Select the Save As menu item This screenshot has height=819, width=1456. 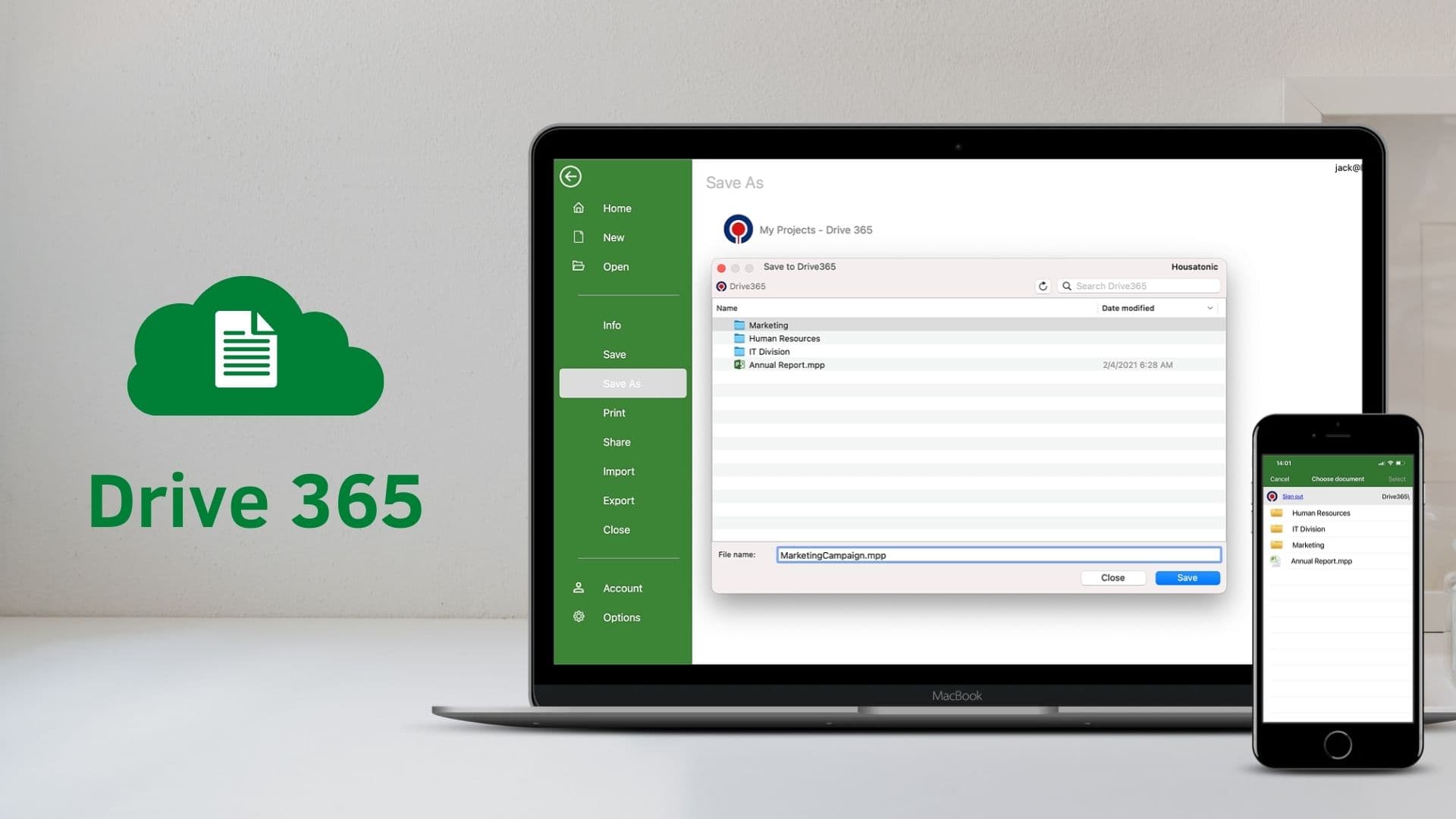(x=622, y=383)
